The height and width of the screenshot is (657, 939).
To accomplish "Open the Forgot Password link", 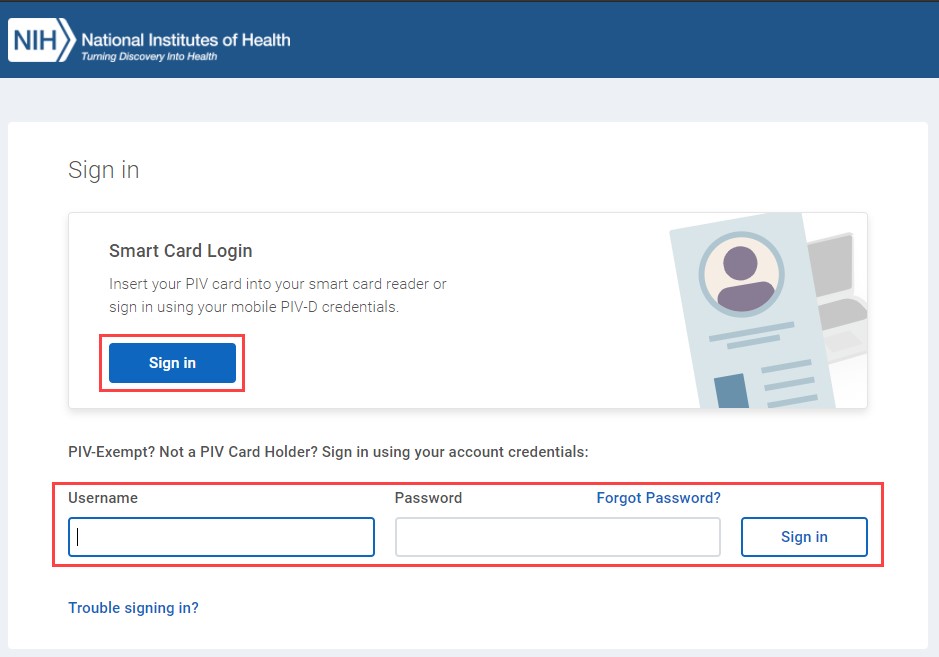I will click(658, 498).
